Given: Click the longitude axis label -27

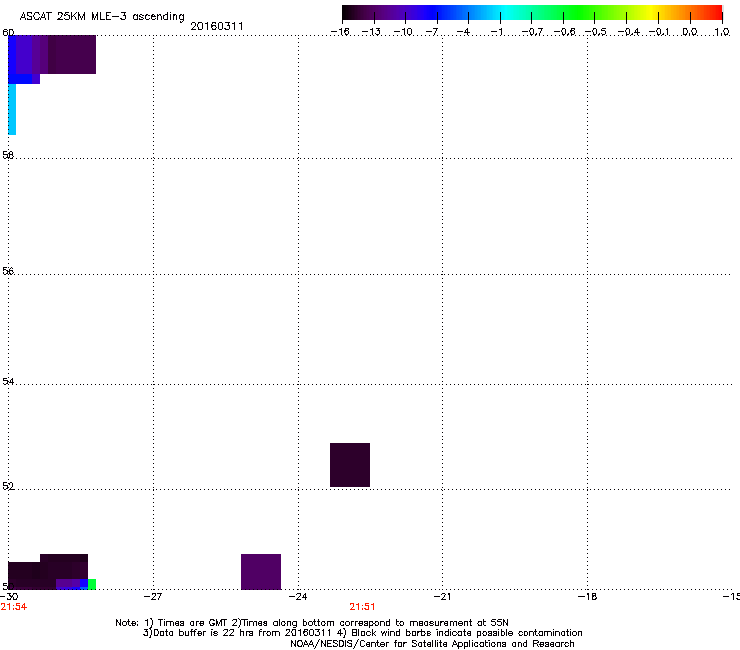Looking at the screenshot, I should (x=152, y=597).
